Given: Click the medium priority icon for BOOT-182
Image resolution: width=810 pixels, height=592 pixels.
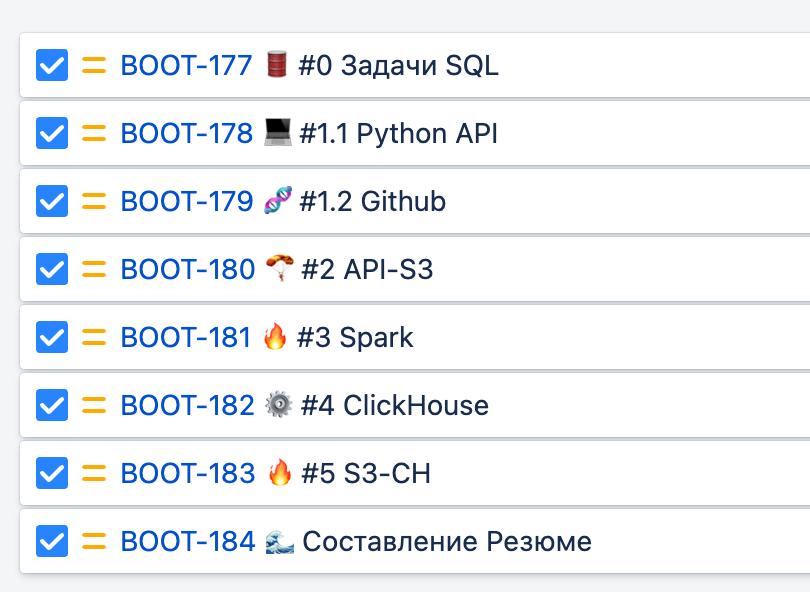Looking at the screenshot, I should tap(94, 405).
